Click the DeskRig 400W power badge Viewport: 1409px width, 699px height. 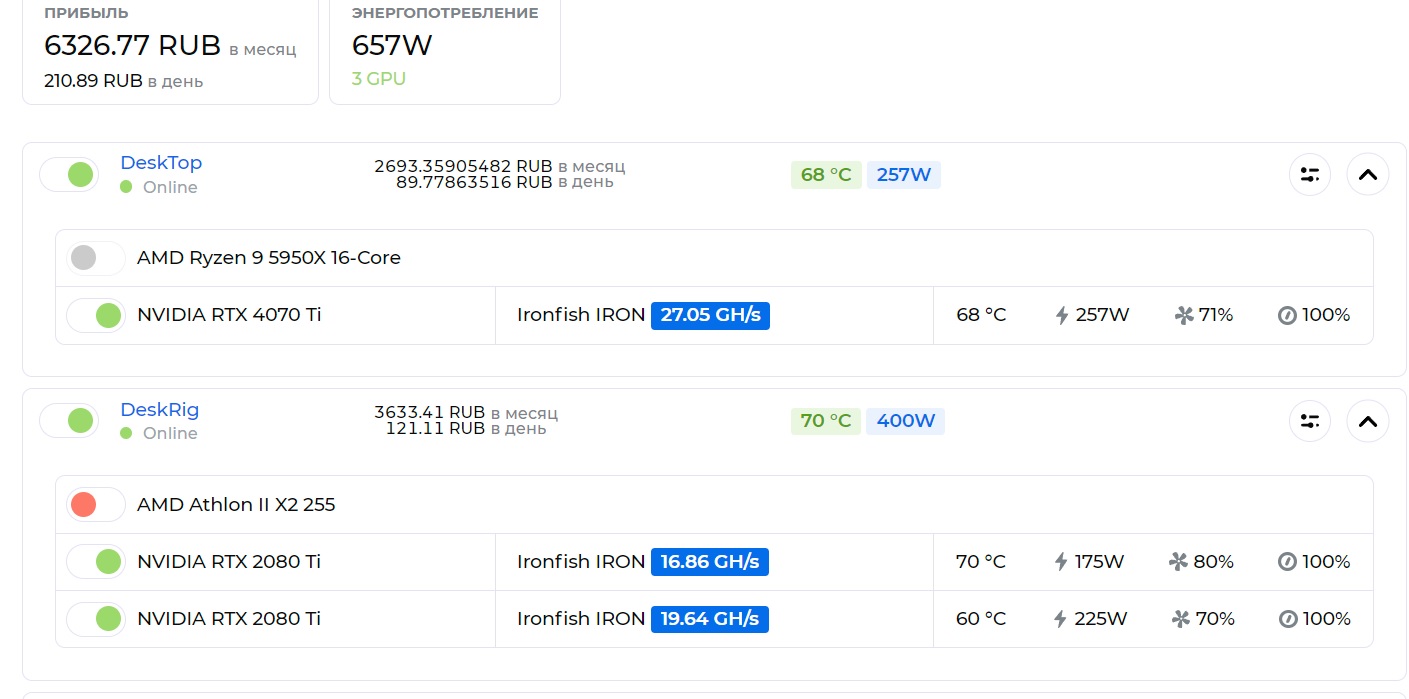pos(905,421)
